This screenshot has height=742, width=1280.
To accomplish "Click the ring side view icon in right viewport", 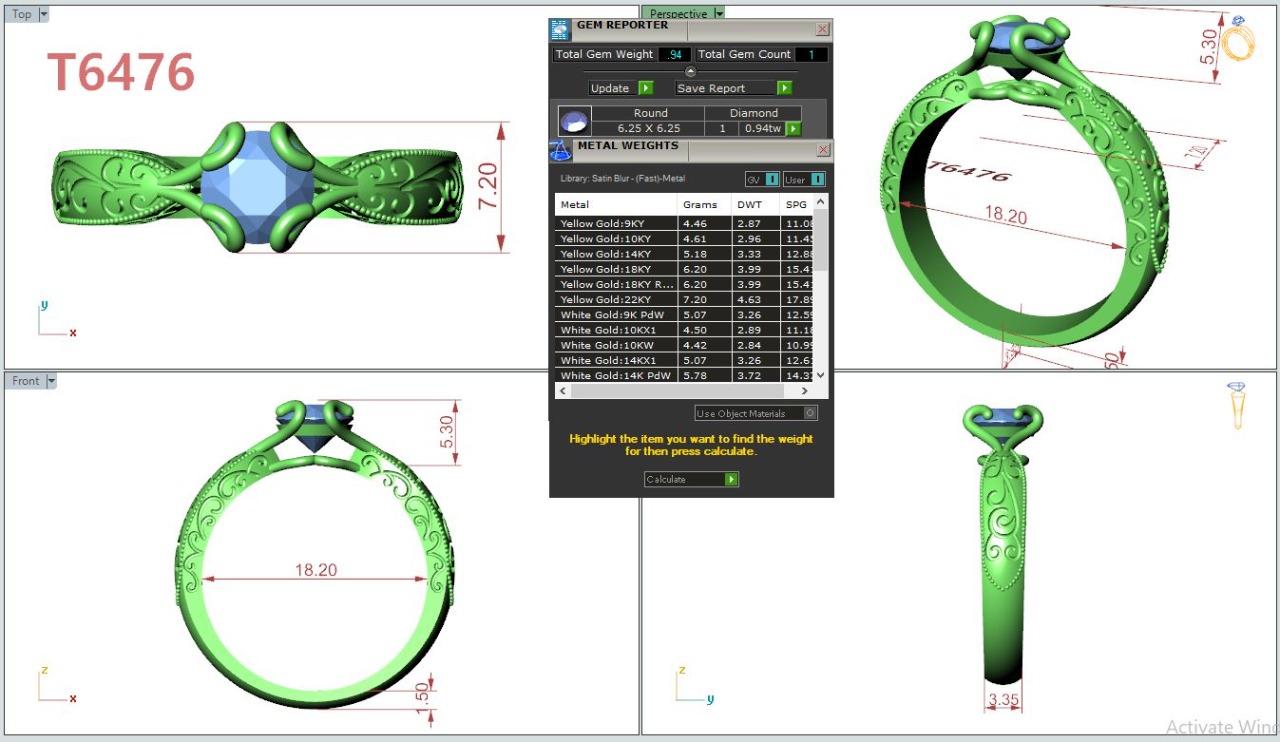I will click(x=1238, y=406).
